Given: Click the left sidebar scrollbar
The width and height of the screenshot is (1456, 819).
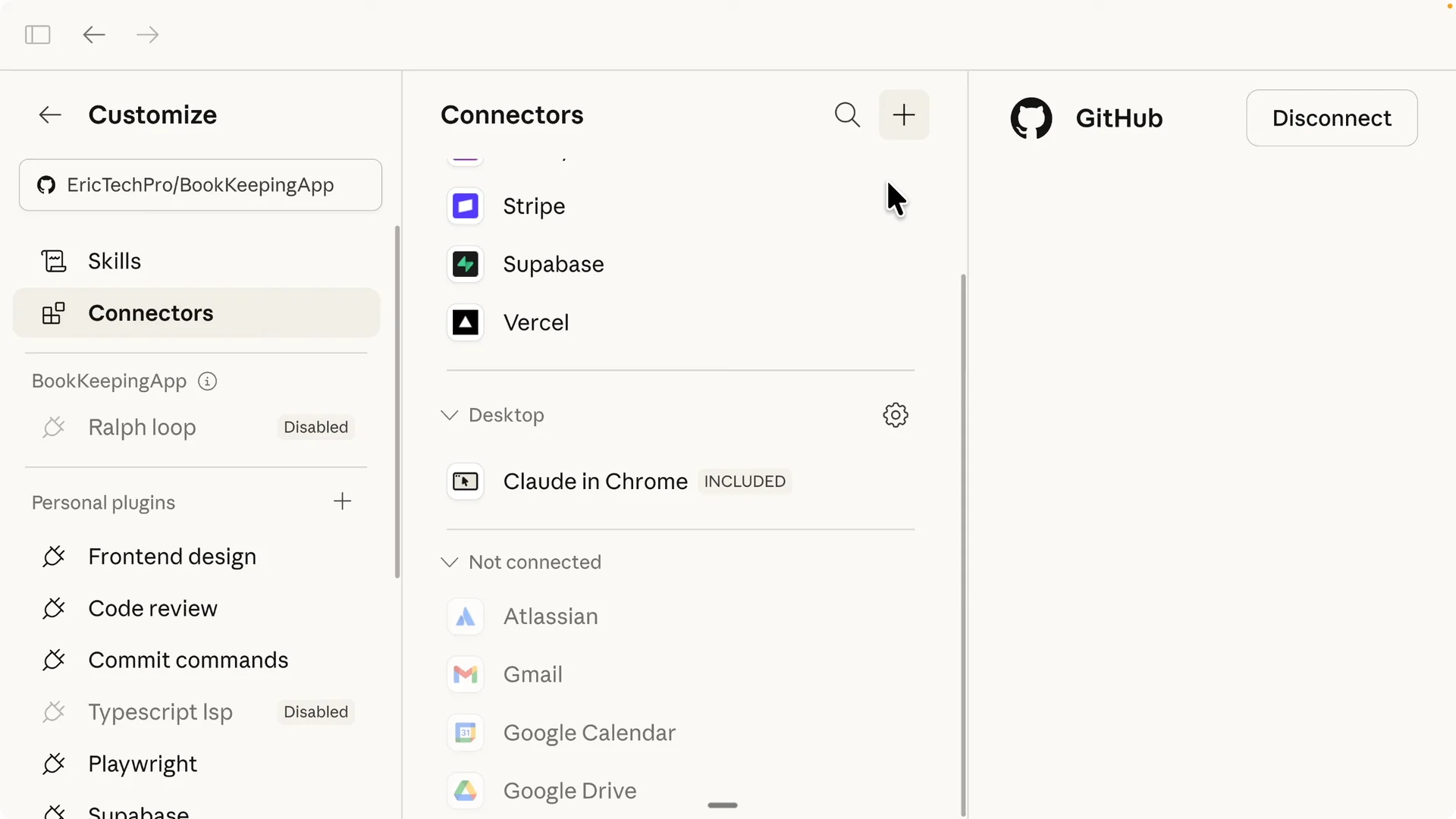Looking at the screenshot, I should pos(397,402).
